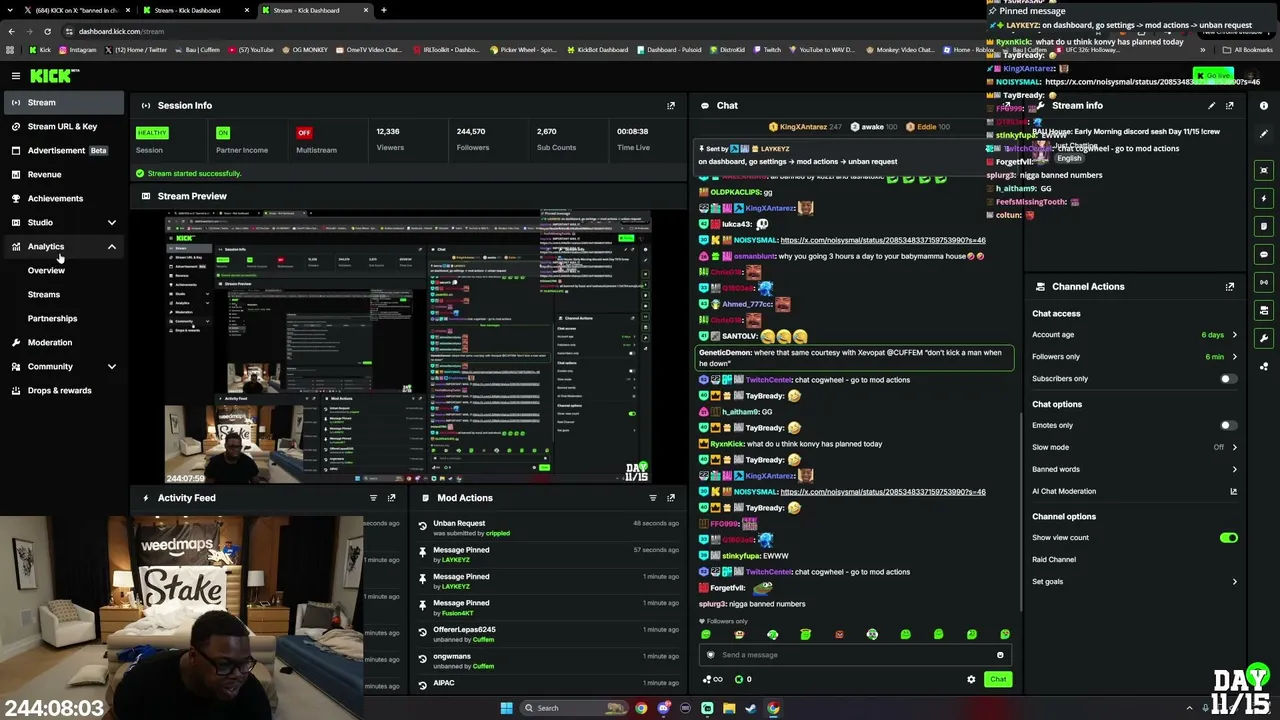Open Stream URL & Key page

click(62, 126)
